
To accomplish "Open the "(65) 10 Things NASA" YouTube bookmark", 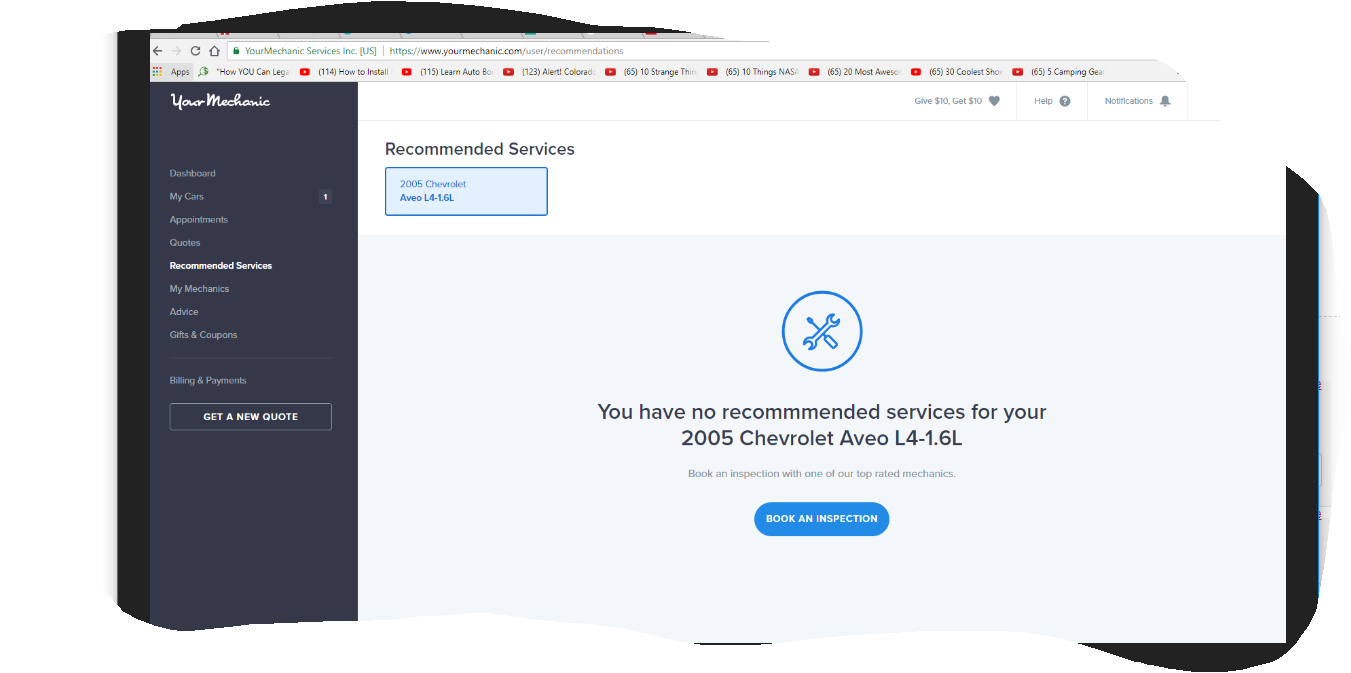I will click(753, 72).
